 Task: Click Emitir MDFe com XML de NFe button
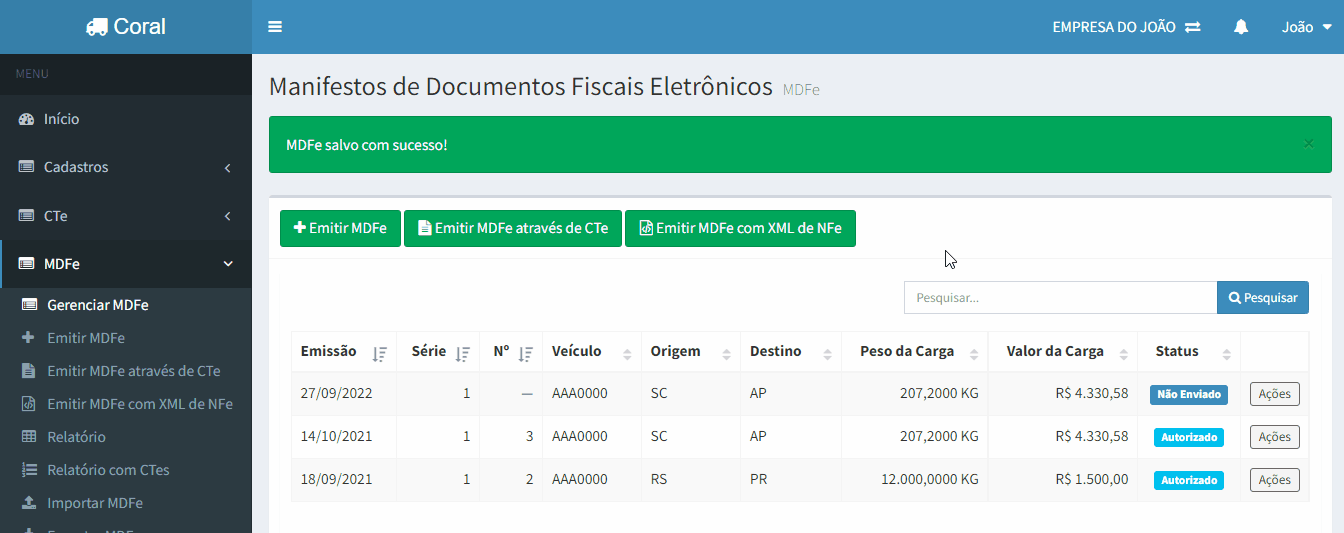point(740,228)
